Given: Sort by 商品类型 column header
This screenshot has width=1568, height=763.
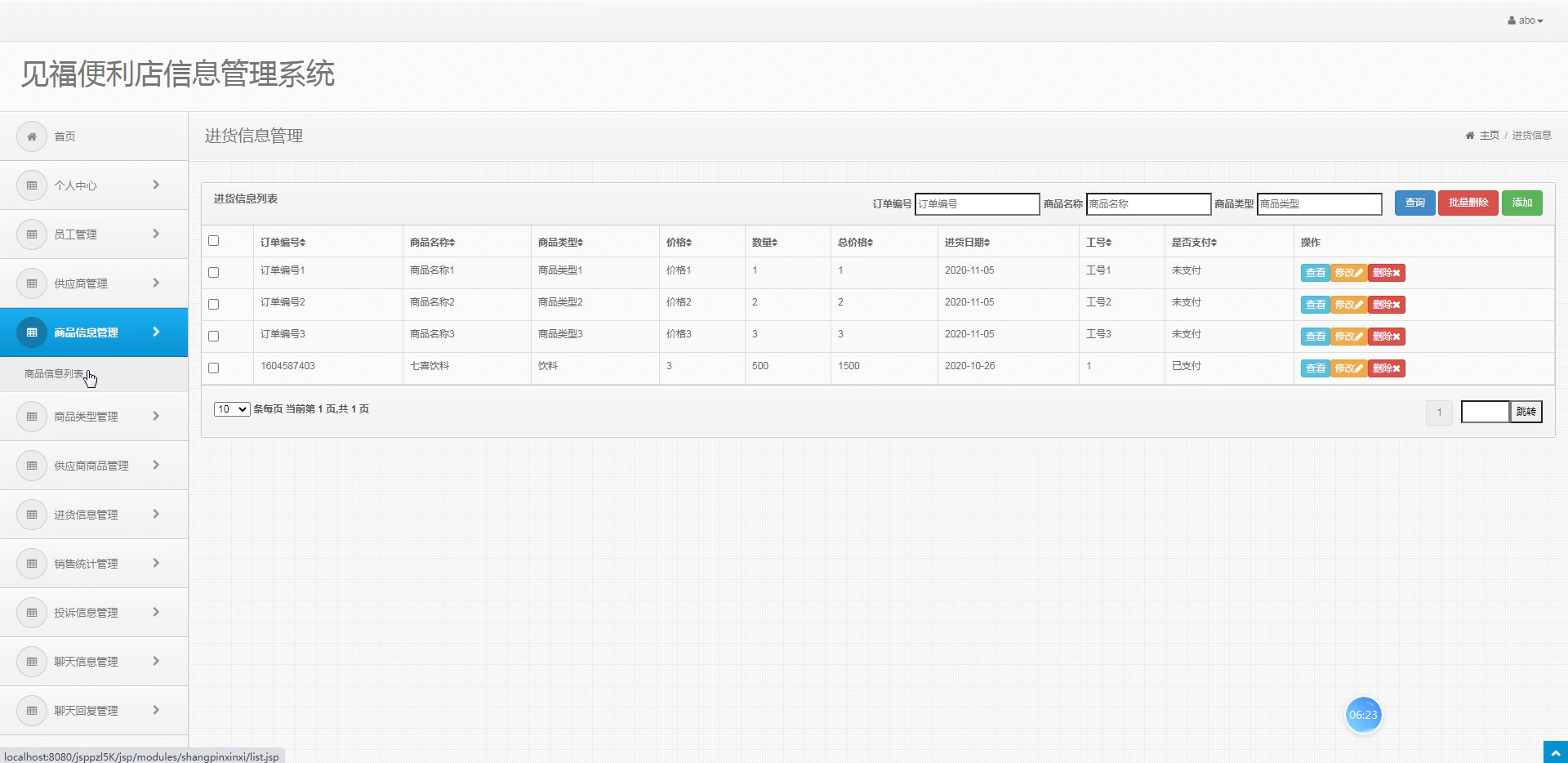Looking at the screenshot, I should (560, 243).
